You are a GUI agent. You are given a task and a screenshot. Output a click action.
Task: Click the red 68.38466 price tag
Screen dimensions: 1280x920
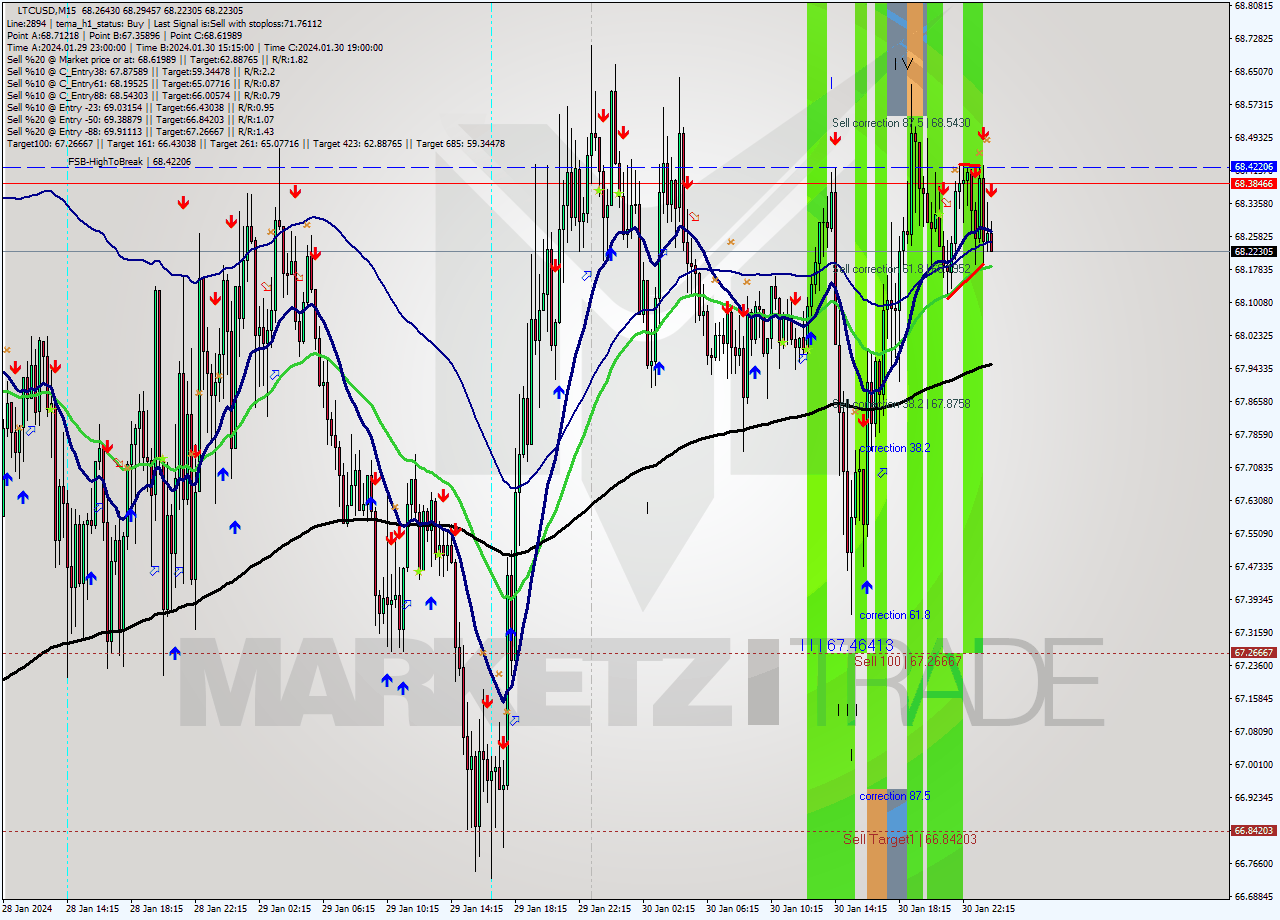tap(1254, 184)
